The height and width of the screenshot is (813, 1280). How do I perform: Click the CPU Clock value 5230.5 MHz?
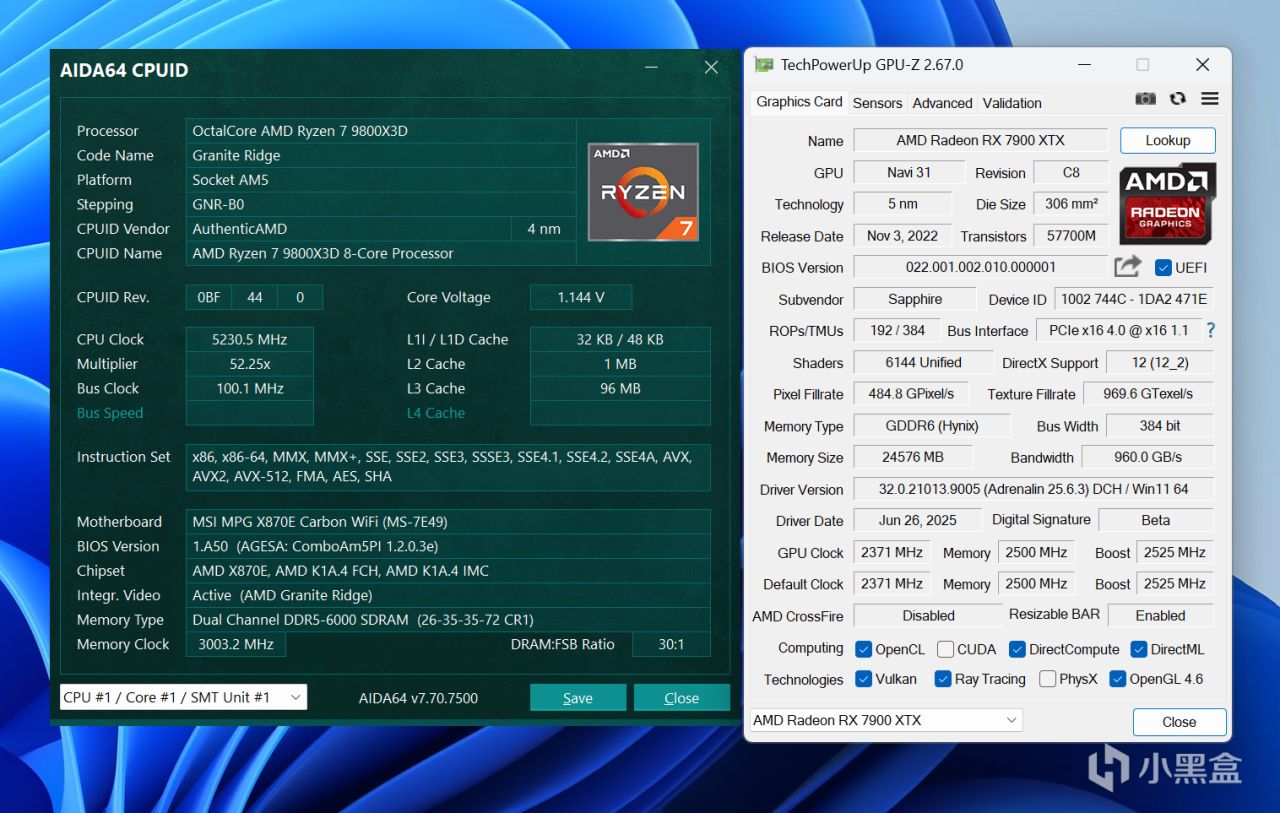[249, 339]
